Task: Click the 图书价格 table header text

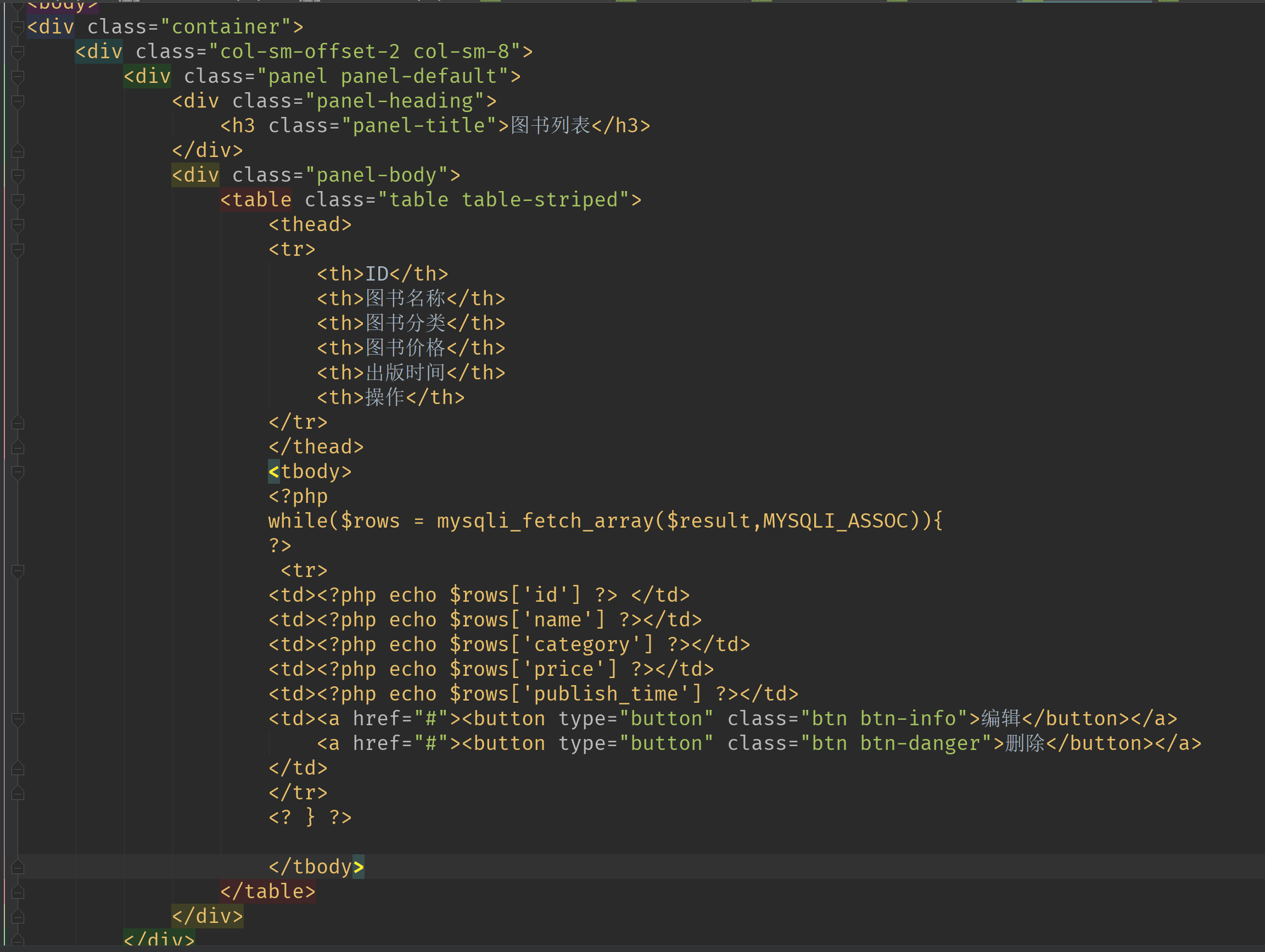Action: (405, 348)
